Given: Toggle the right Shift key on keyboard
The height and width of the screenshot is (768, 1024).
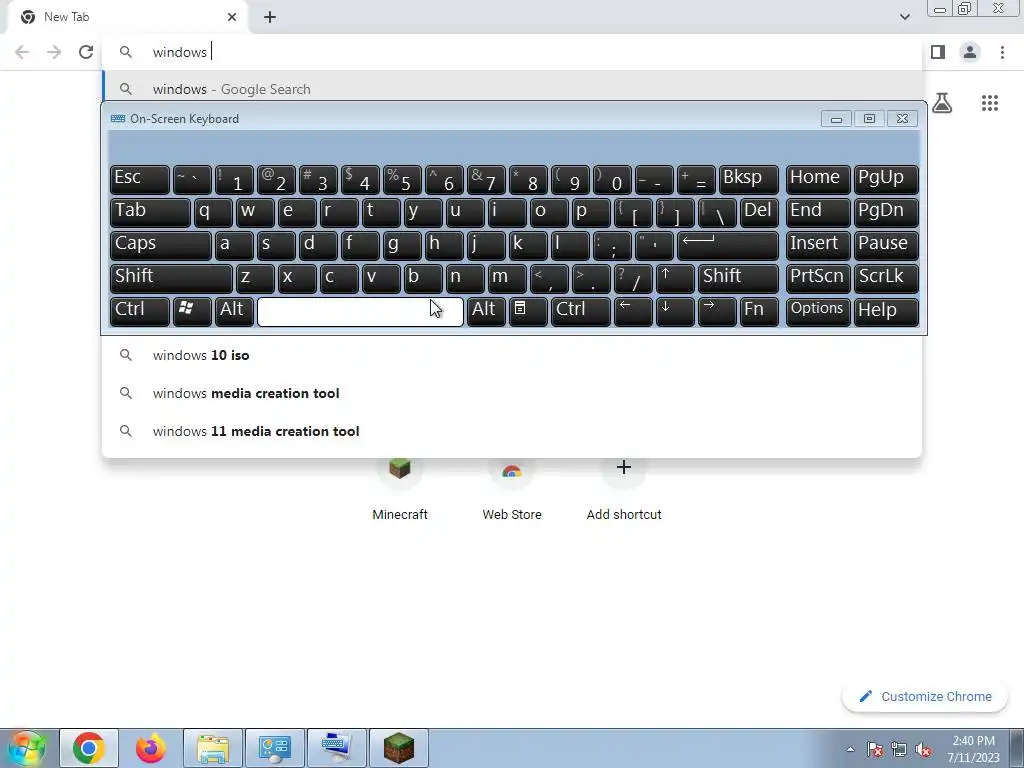Looking at the screenshot, I should (738, 278).
